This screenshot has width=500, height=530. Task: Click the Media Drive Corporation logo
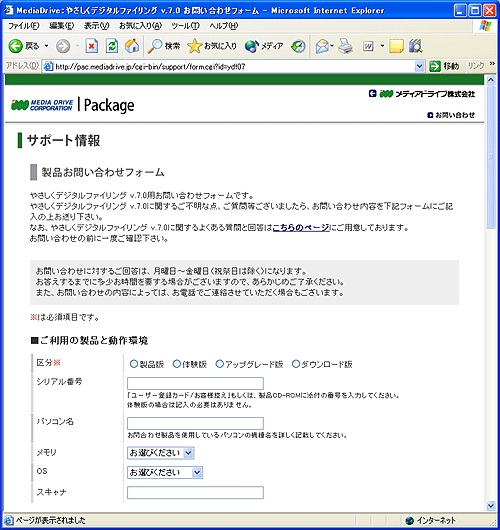tap(42, 105)
